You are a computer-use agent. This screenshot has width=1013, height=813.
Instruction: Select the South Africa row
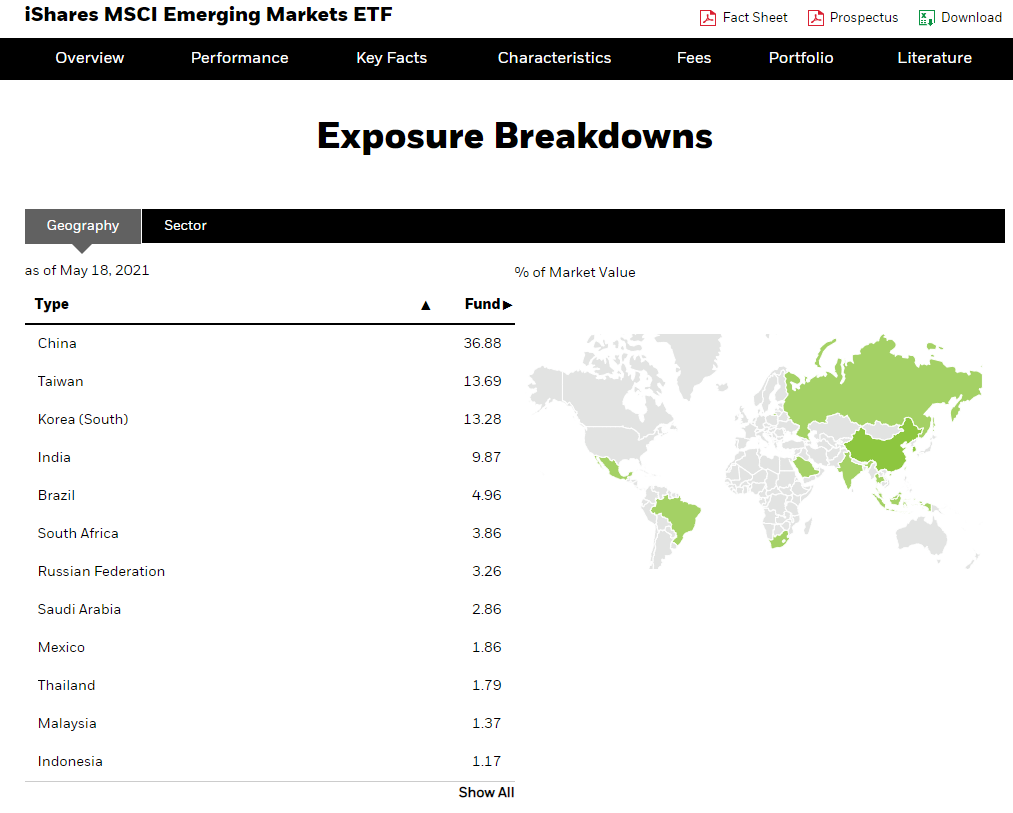click(x=269, y=534)
